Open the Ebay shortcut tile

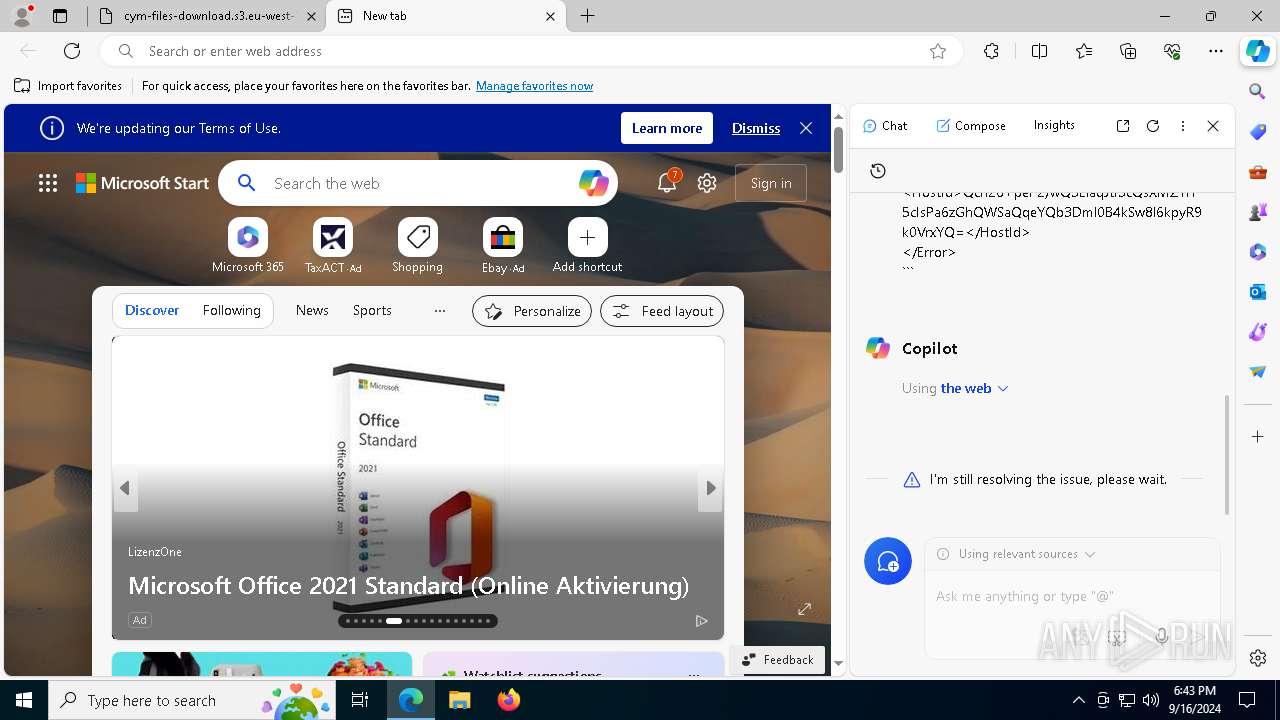(503, 245)
